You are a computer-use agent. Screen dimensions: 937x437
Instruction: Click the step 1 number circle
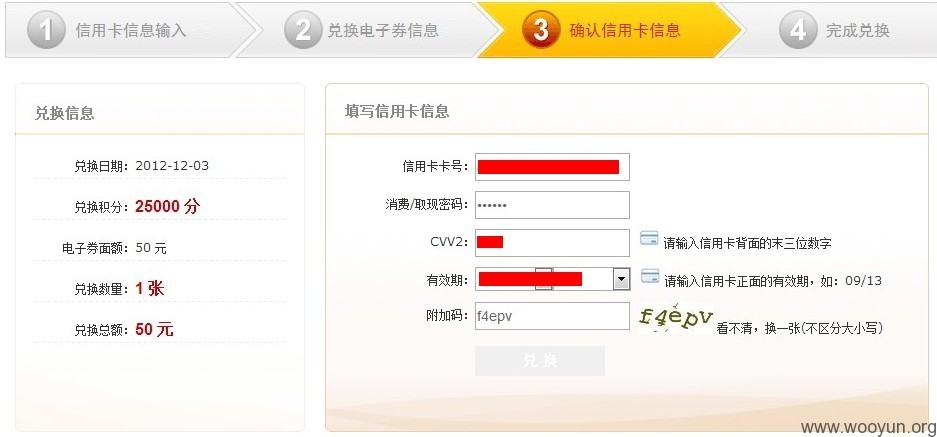pos(47,30)
